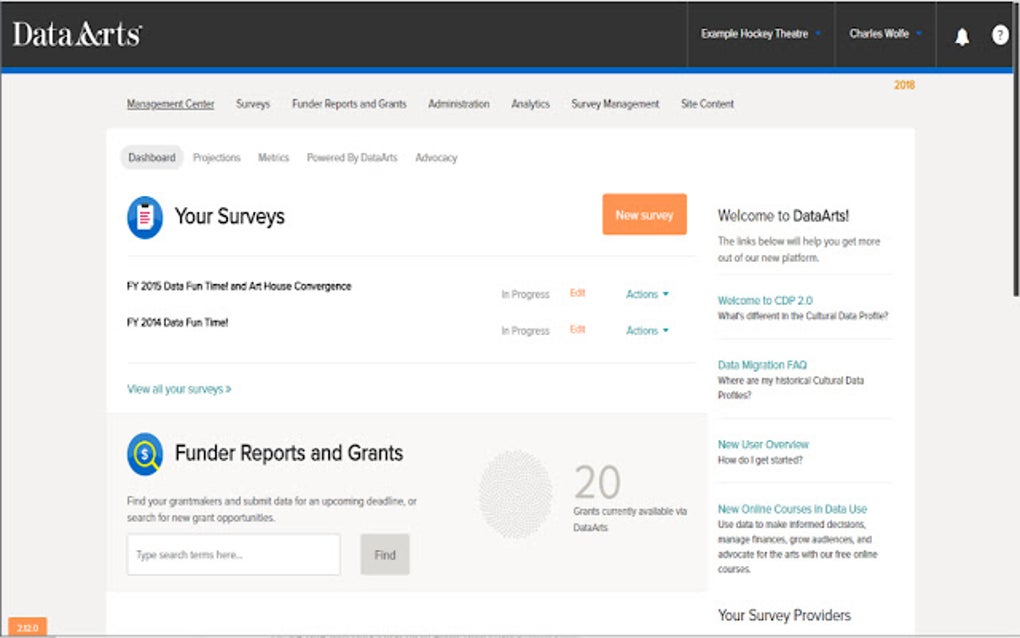The height and width of the screenshot is (638, 1020).
Task: Click the New survey button
Action: [x=643, y=214]
